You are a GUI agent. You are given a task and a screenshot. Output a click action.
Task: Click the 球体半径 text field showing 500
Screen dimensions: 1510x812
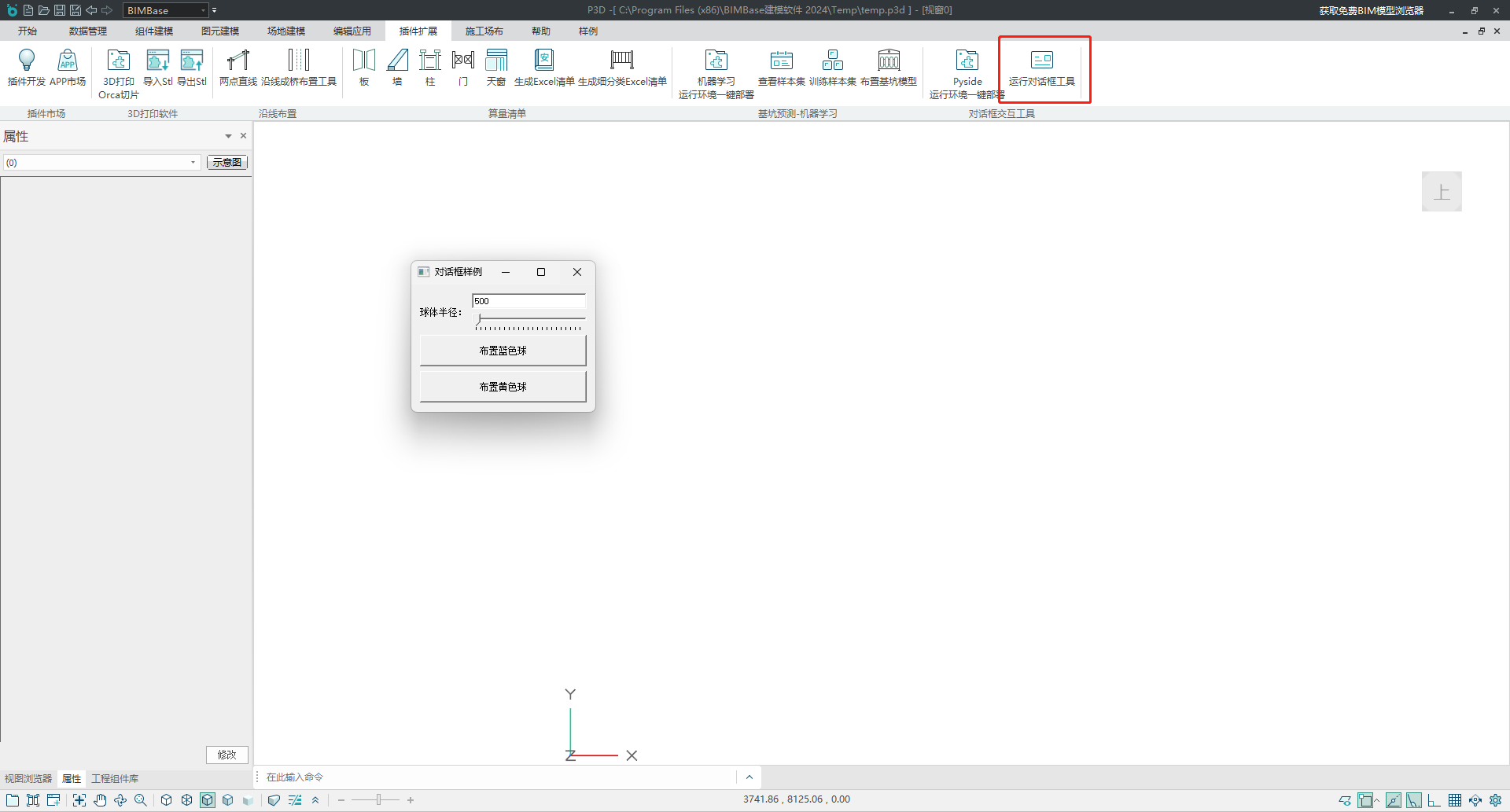pos(528,301)
